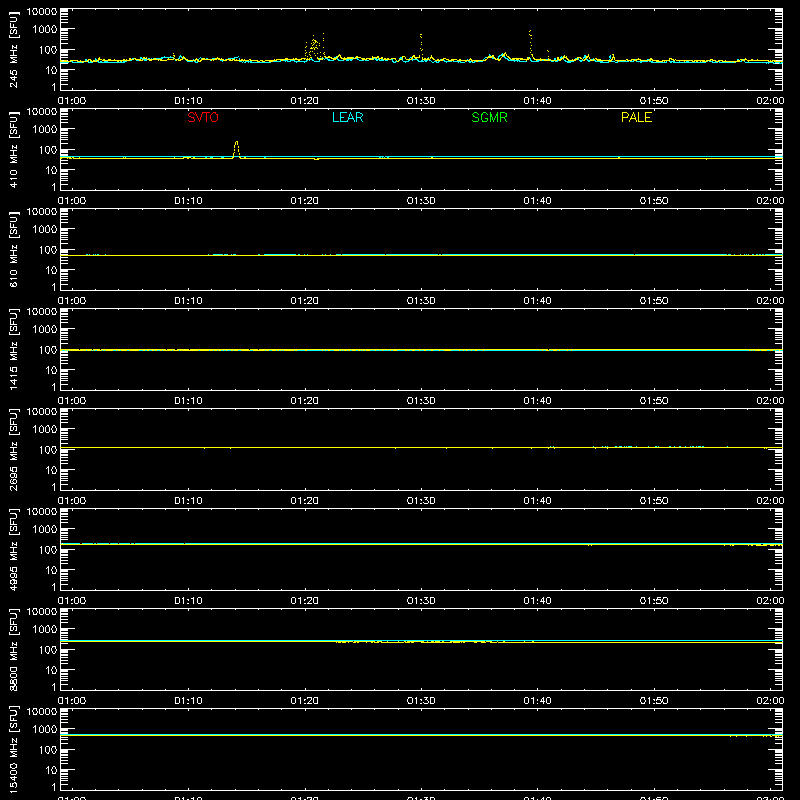Click the 410 MHz [SFU] axis title

(14, 149)
